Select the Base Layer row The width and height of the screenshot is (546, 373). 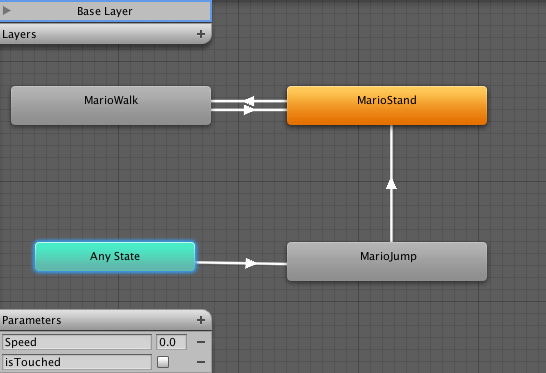(105, 11)
